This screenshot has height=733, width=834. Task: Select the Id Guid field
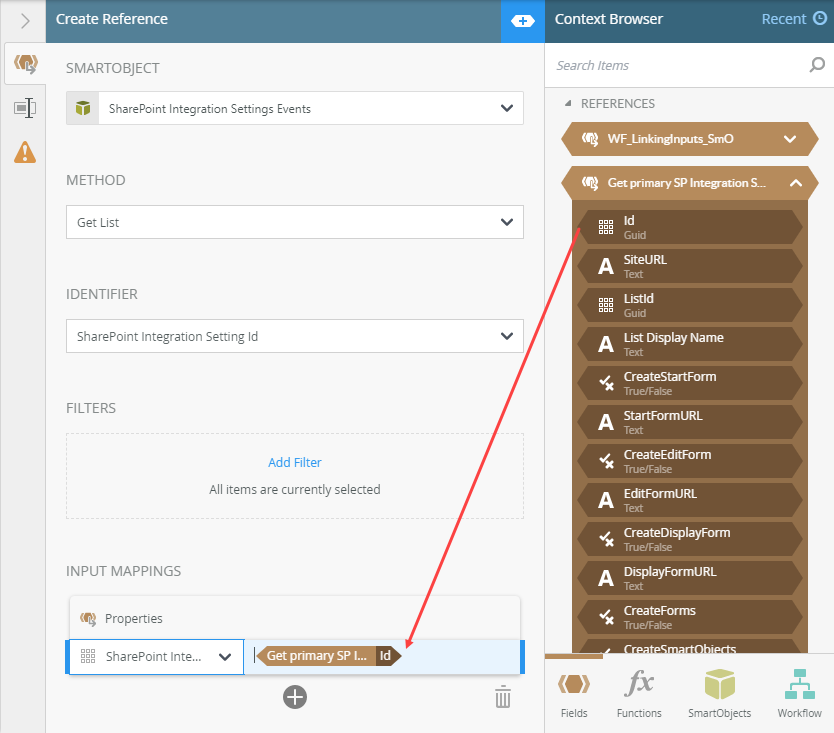[x=690, y=227]
